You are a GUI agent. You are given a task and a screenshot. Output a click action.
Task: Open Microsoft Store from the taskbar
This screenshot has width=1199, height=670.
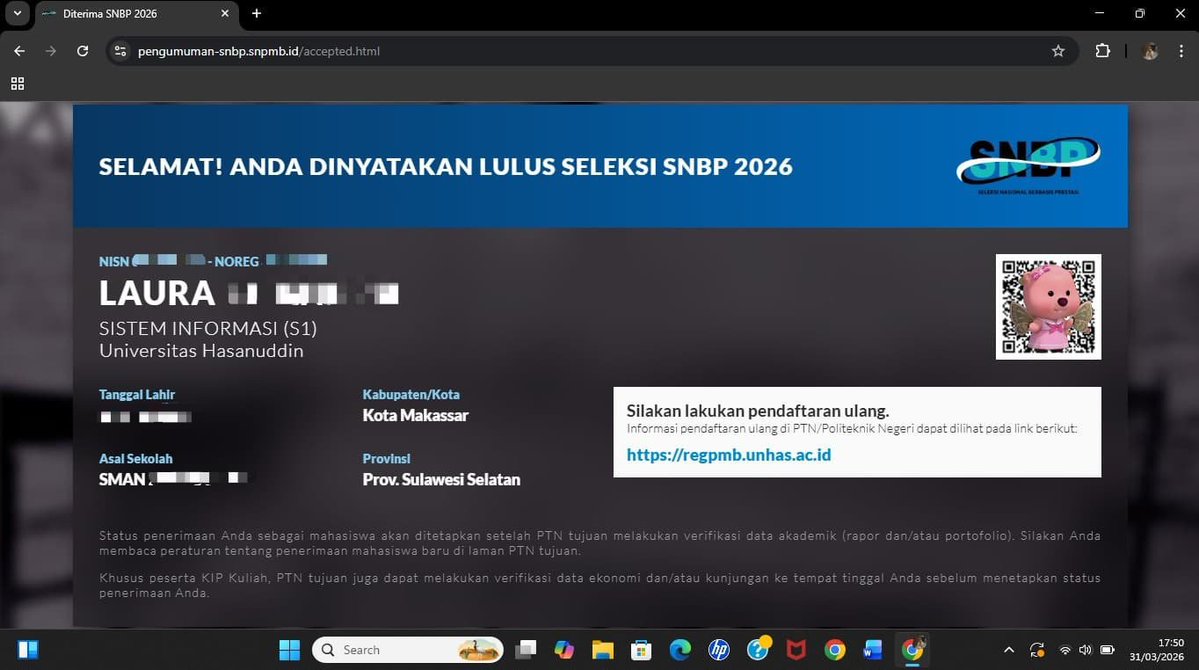[x=641, y=650]
